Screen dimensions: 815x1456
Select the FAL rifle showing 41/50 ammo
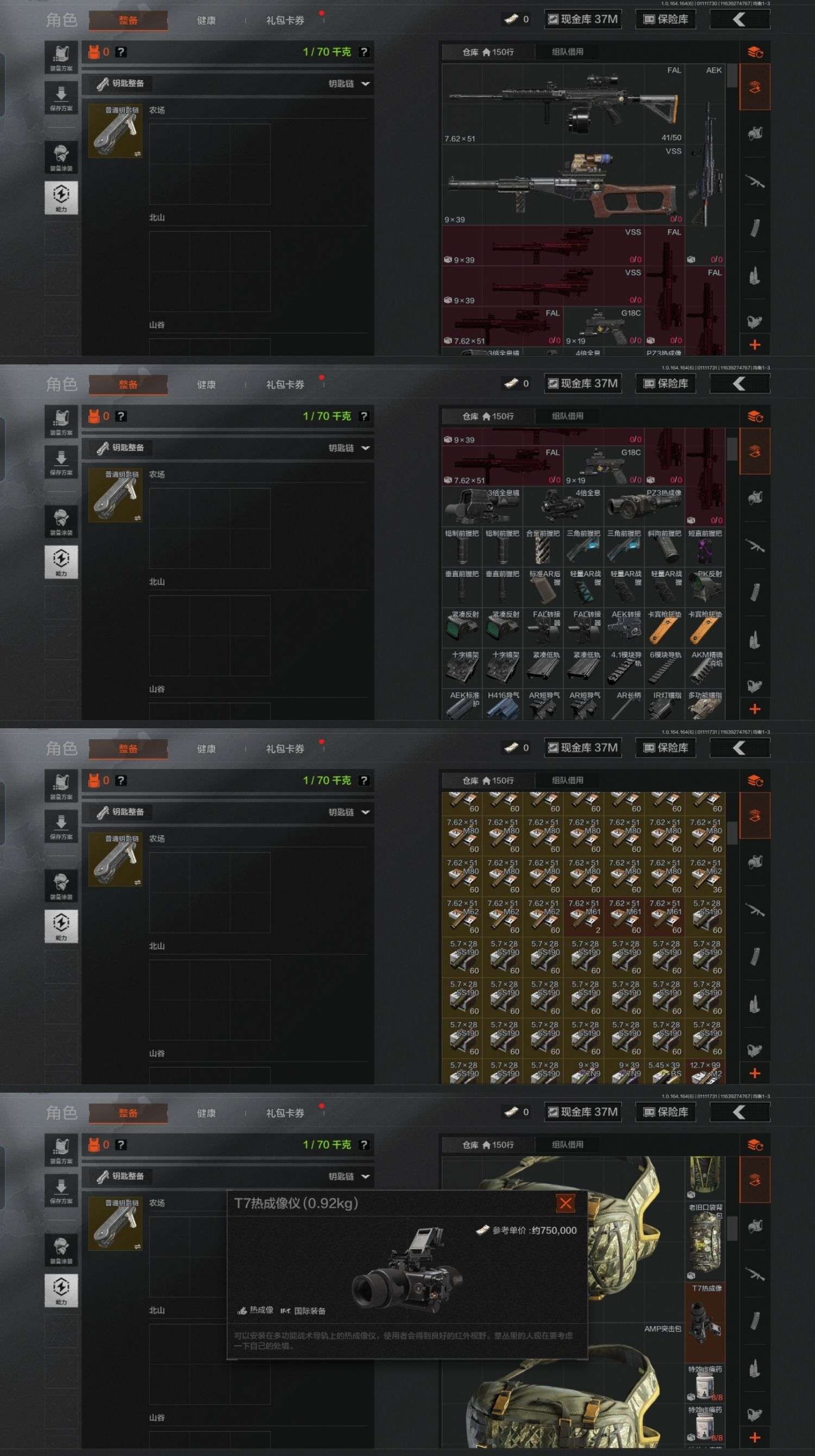563,105
